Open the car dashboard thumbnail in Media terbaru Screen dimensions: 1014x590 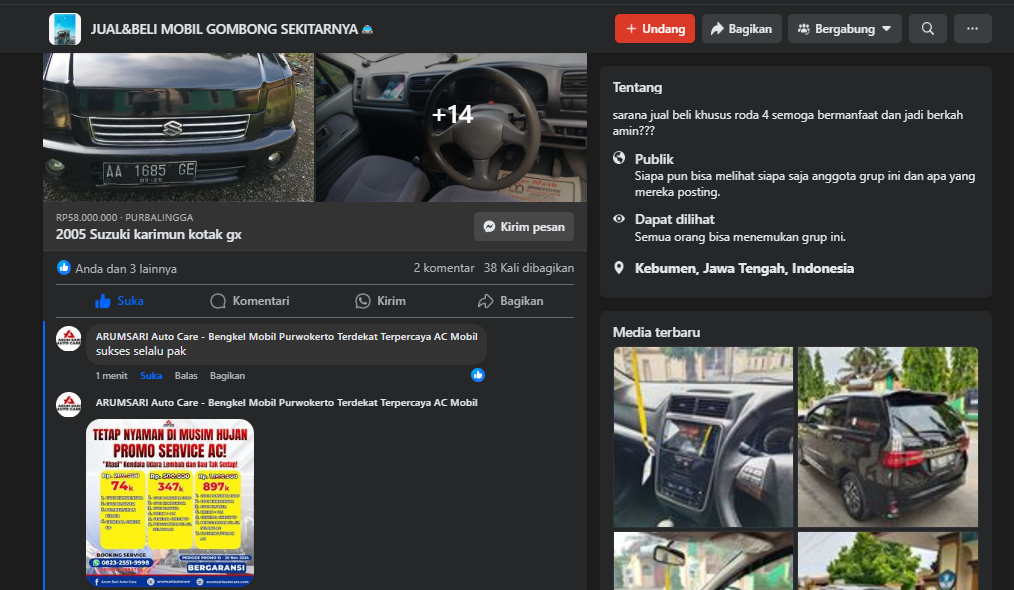703,437
